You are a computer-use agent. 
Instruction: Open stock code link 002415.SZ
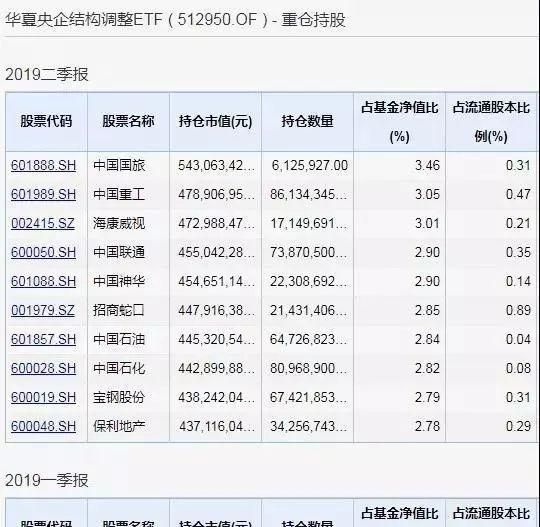43,224
